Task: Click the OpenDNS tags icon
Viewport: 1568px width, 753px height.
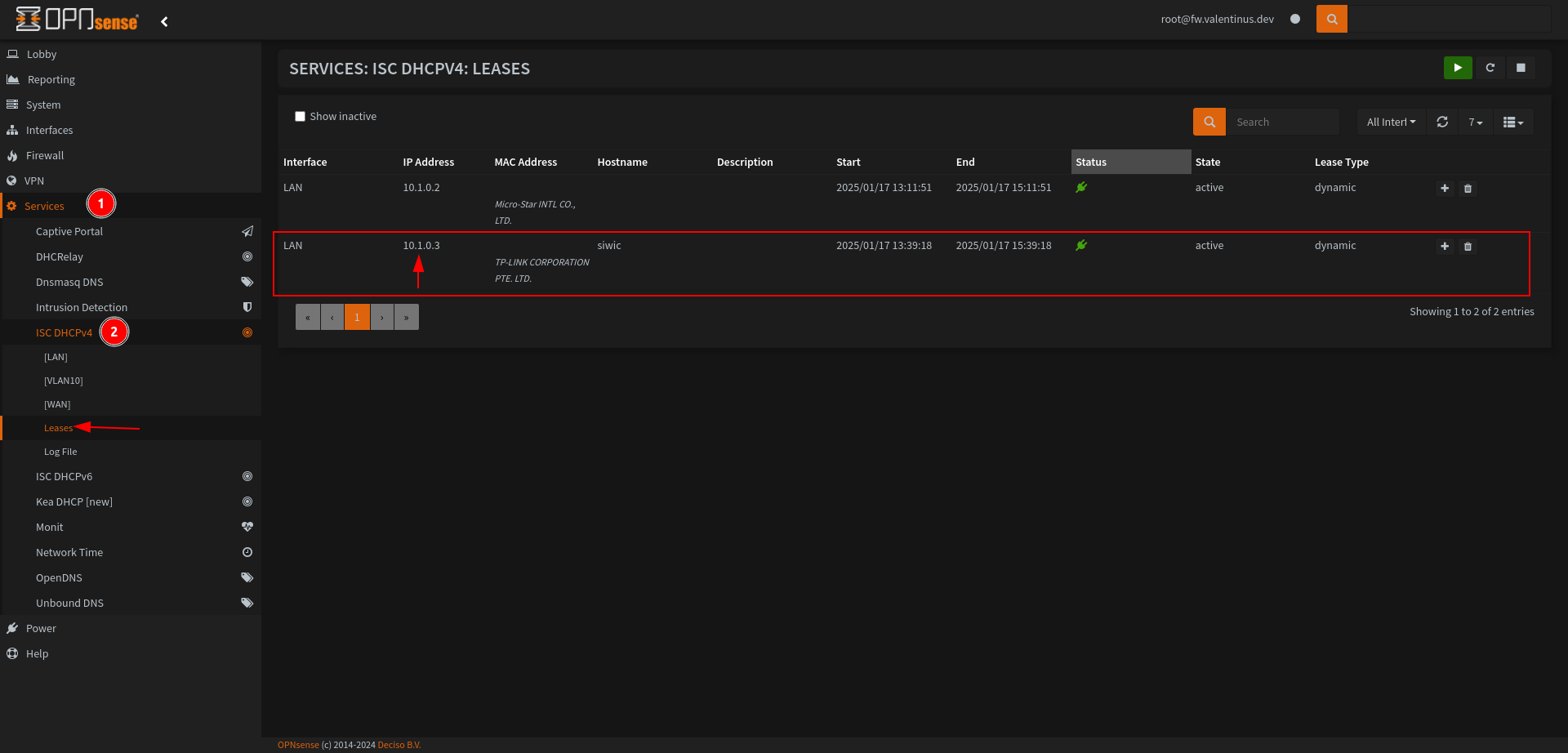Action: [247, 577]
